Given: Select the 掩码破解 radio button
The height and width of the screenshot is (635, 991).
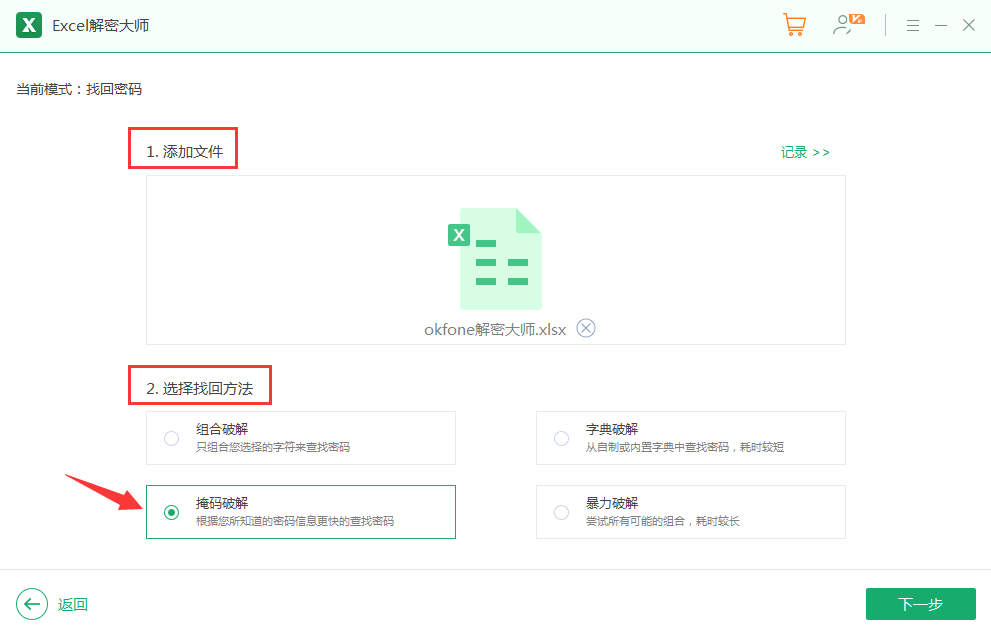Looking at the screenshot, I should 171,512.
